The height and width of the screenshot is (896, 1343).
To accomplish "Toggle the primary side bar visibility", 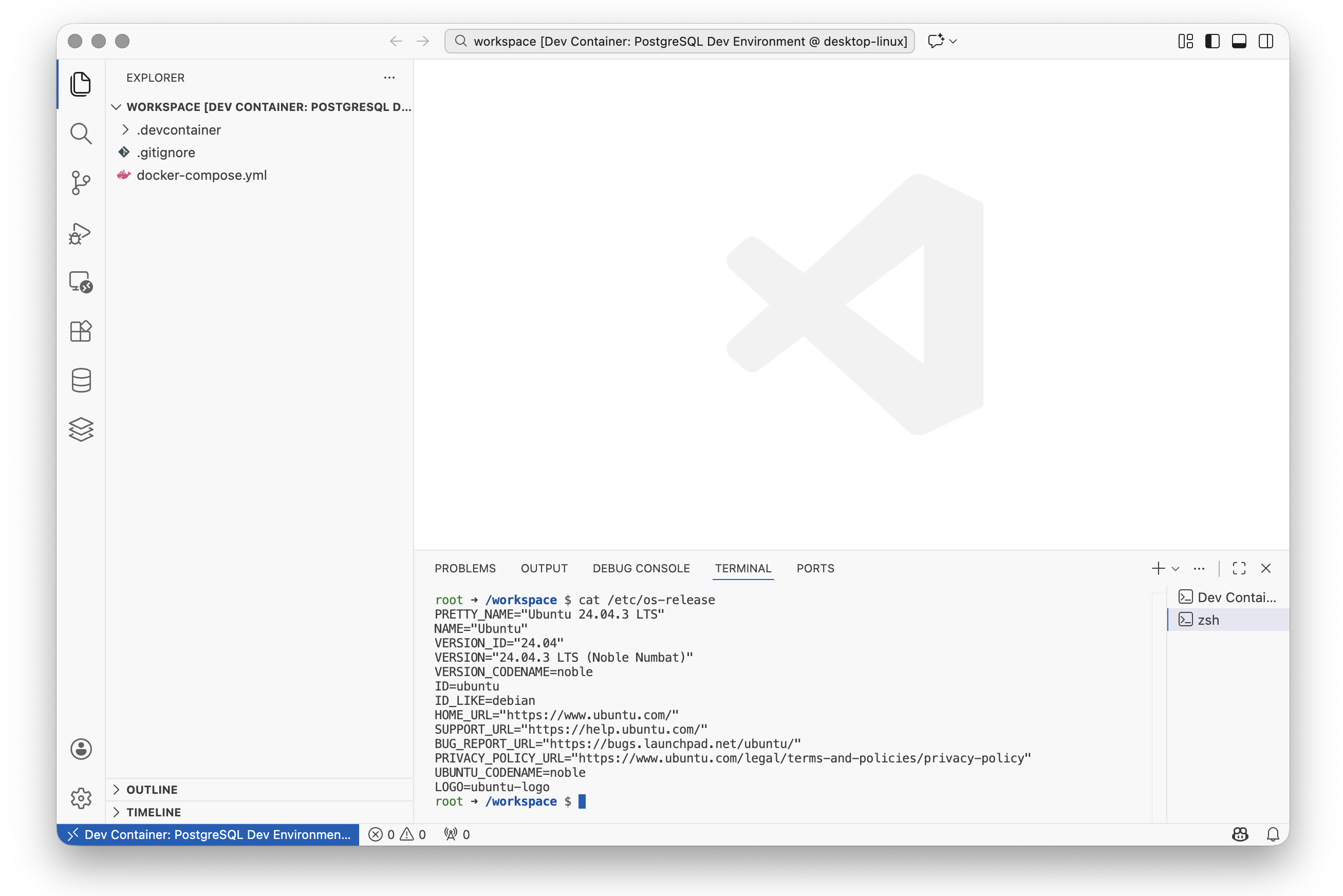I will (x=1212, y=41).
